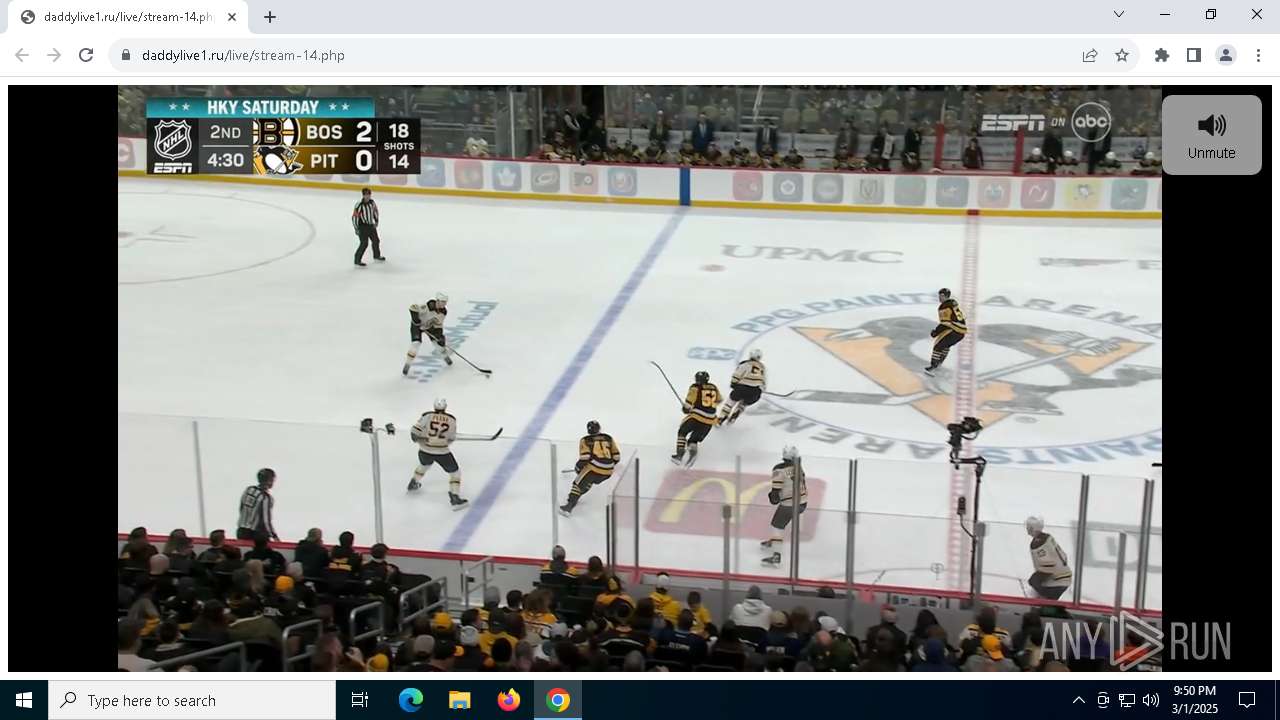The width and height of the screenshot is (1280, 720).
Task: Open the Chrome profile avatar
Action: pos(1226,55)
